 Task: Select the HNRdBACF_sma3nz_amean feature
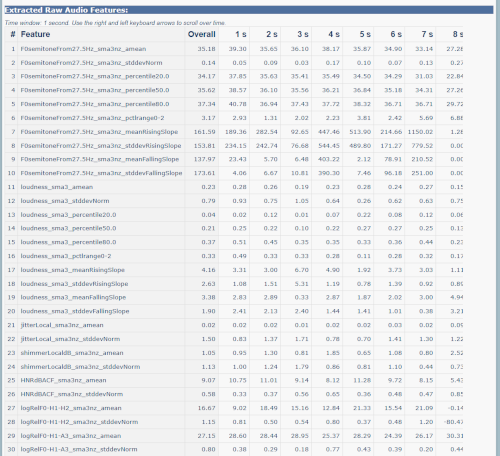pyautogui.click(x=63, y=381)
